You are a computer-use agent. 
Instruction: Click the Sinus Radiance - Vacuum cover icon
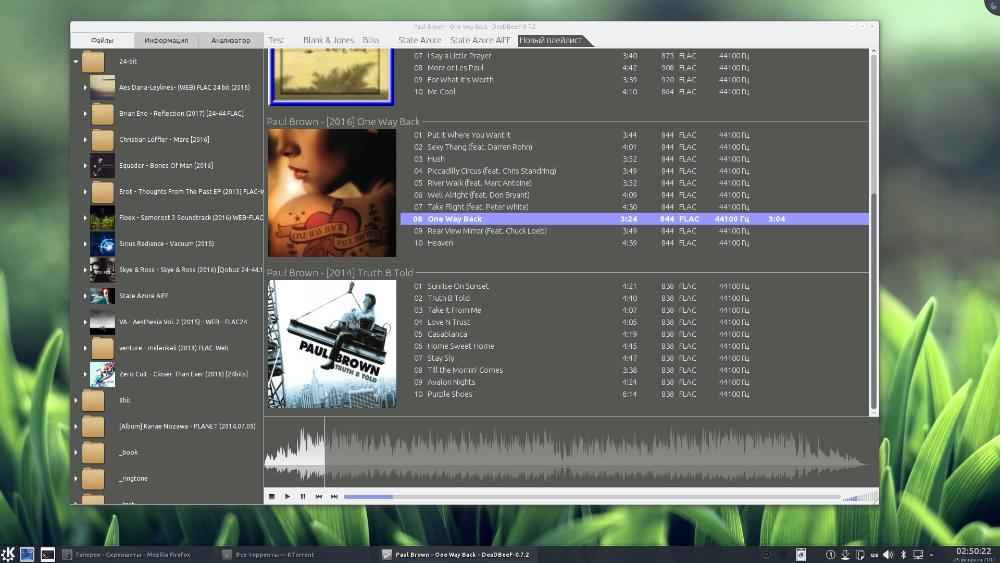(x=102, y=244)
